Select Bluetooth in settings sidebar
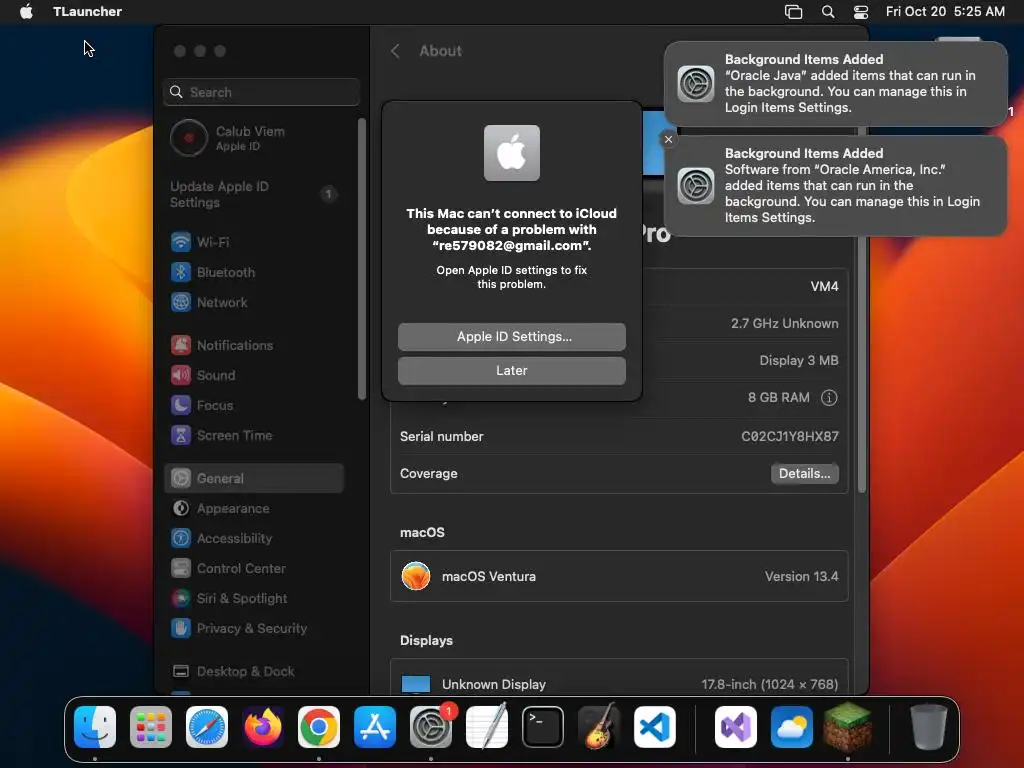Image resolution: width=1024 pixels, height=768 pixels. 255,272
